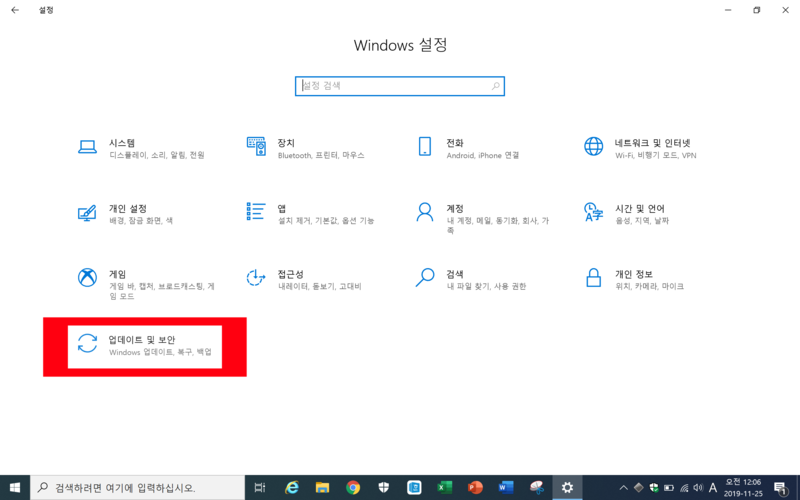Image resolution: width=800 pixels, height=500 pixels.
Task: Click the taskbar search box
Action: pos(137,488)
